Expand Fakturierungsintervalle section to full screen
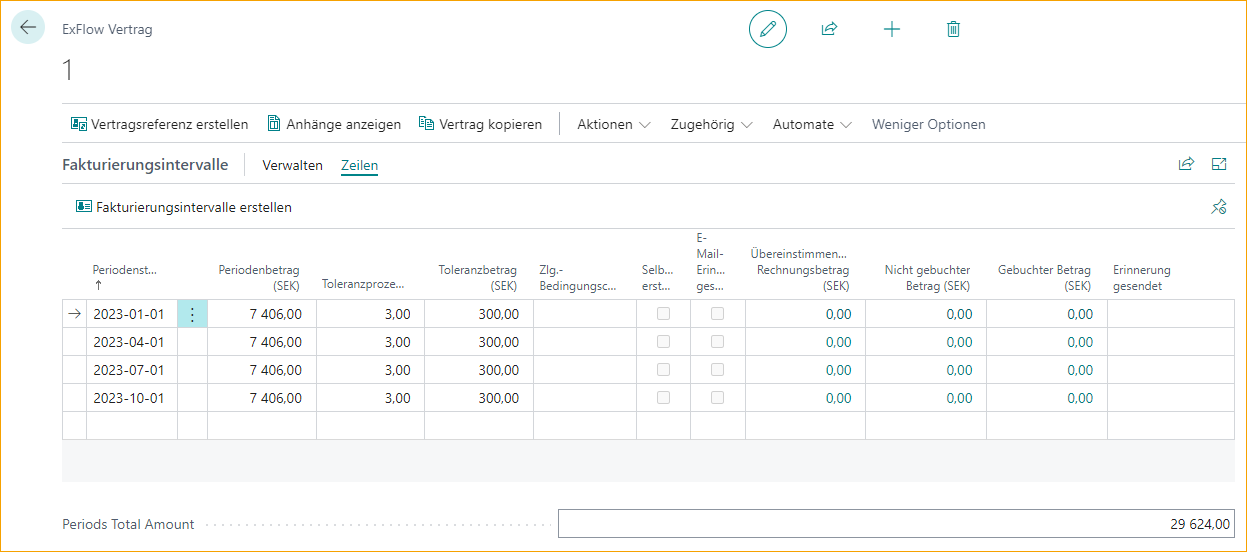The height and width of the screenshot is (552, 1247). (1219, 164)
